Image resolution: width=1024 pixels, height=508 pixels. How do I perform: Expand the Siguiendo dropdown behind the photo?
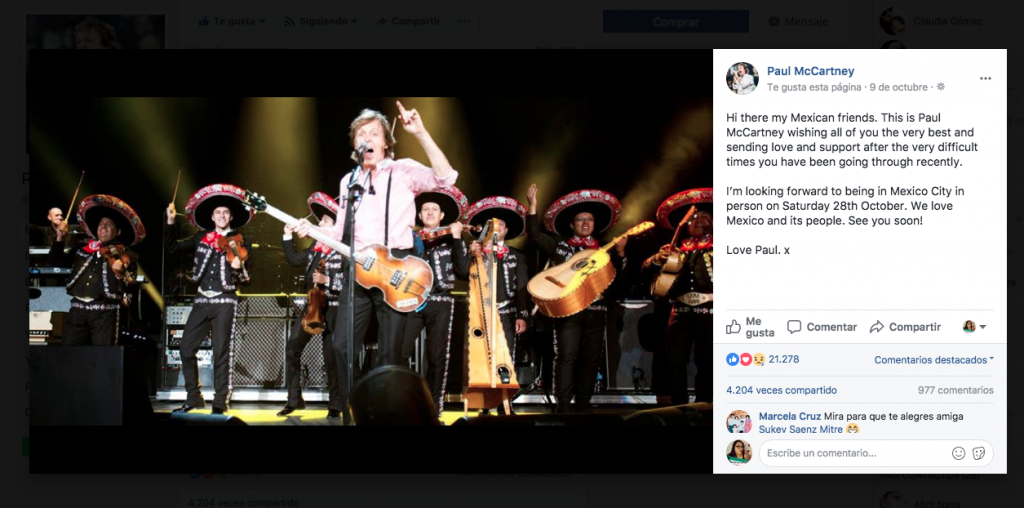coord(320,21)
